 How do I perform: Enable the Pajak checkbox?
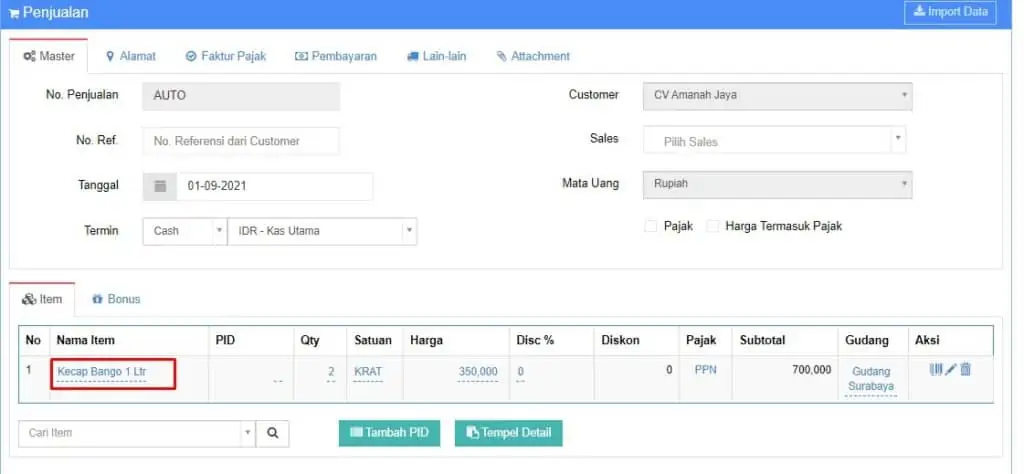click(650, 226)
